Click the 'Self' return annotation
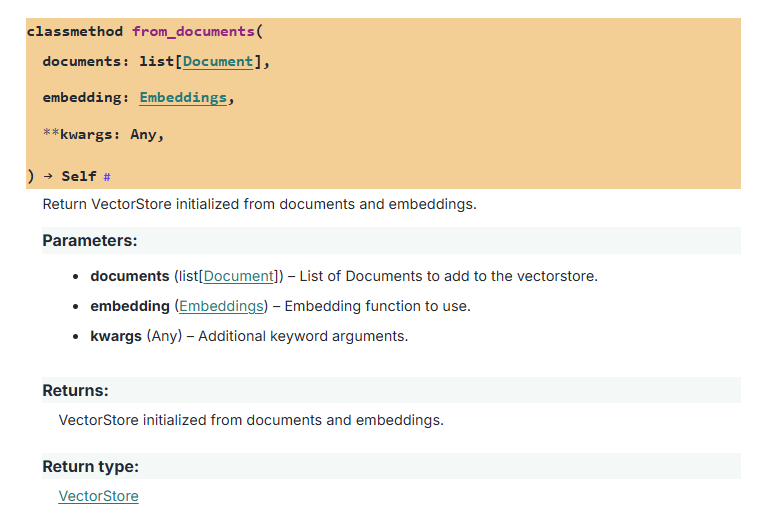Viewport: 771px width, 524px height. click(79, 176)
